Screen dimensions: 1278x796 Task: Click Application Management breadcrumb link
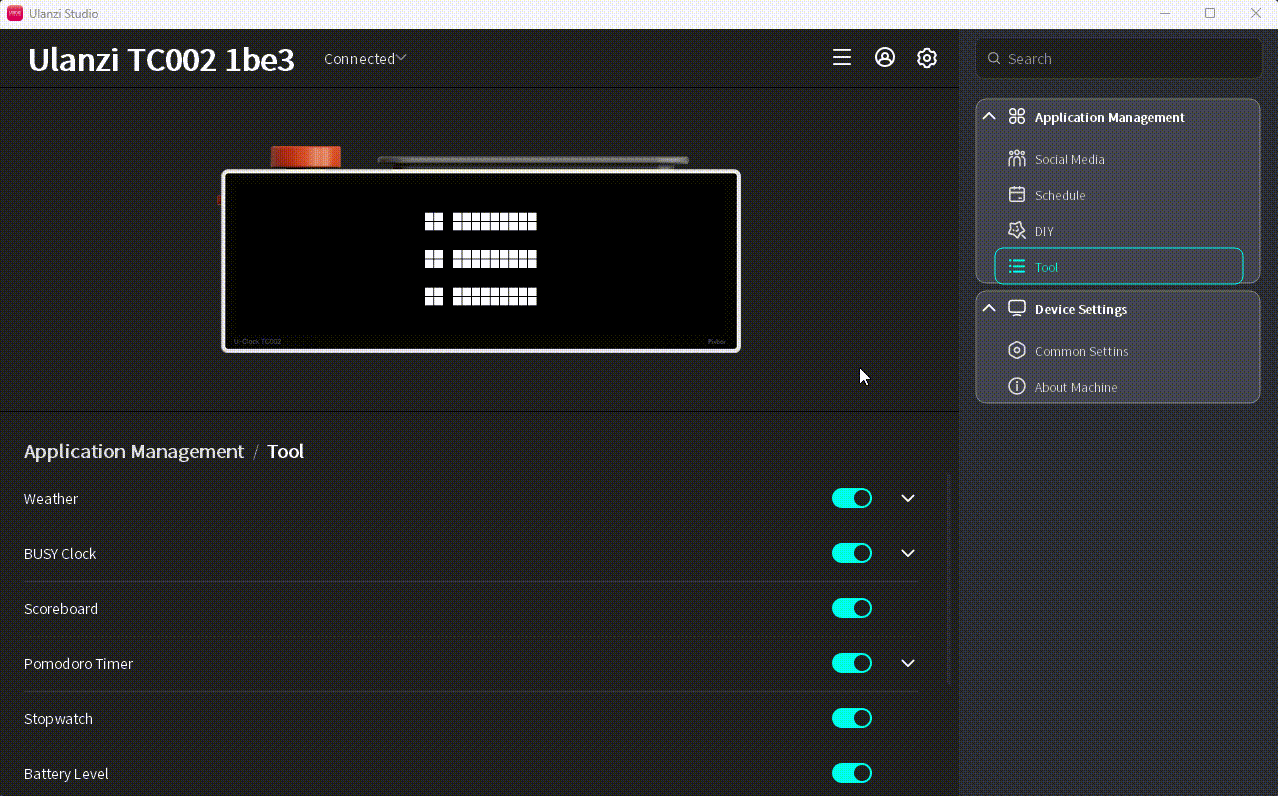click(x=134, y=451)
